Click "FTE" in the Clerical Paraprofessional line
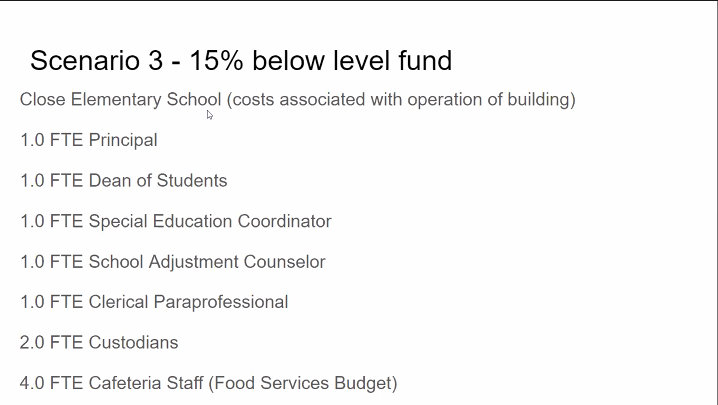Image resolution: width=718 pixels, height=405 pixels. click(x=67, y=302)
